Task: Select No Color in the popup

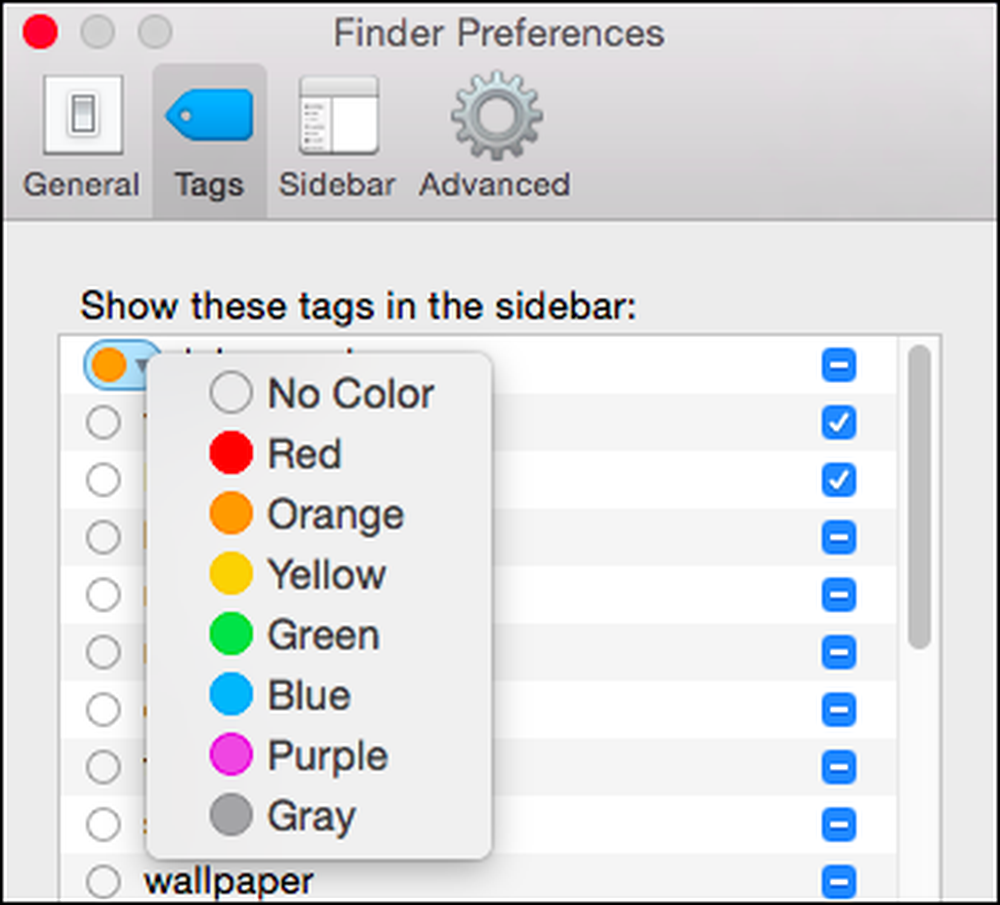Action: point(319,393)
